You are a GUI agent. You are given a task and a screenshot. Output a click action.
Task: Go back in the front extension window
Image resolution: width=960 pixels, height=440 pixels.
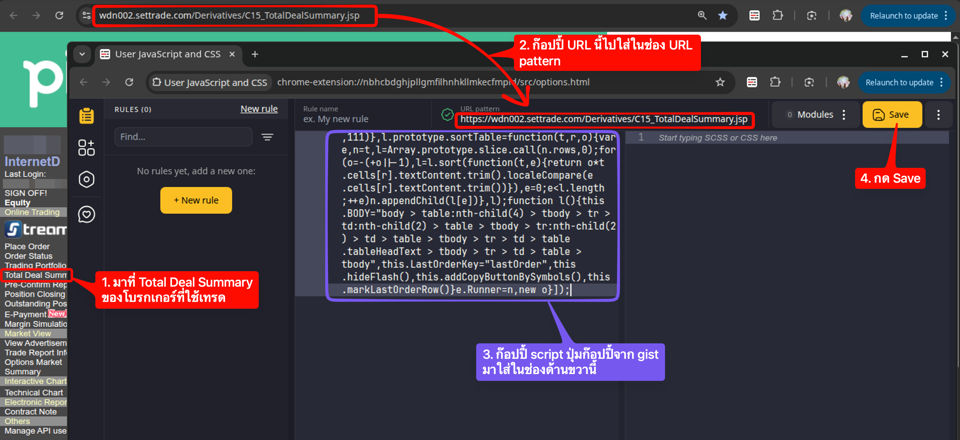[84, 82]
